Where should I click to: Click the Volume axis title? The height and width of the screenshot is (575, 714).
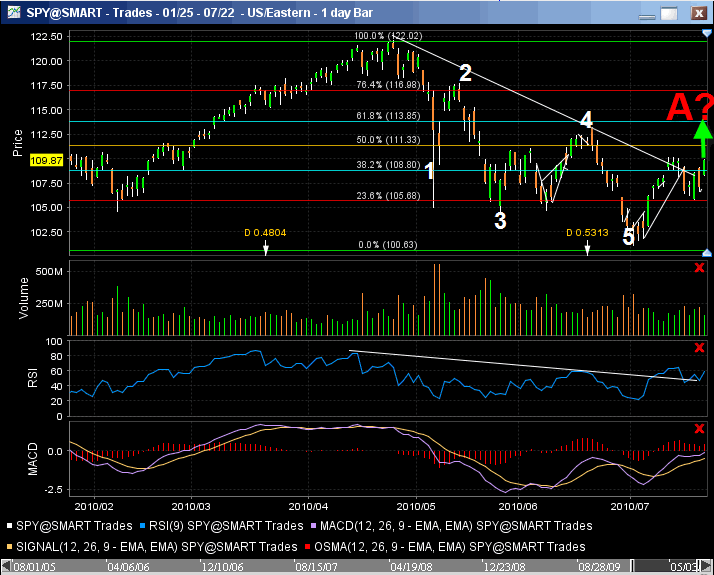[x=24, y=299]
